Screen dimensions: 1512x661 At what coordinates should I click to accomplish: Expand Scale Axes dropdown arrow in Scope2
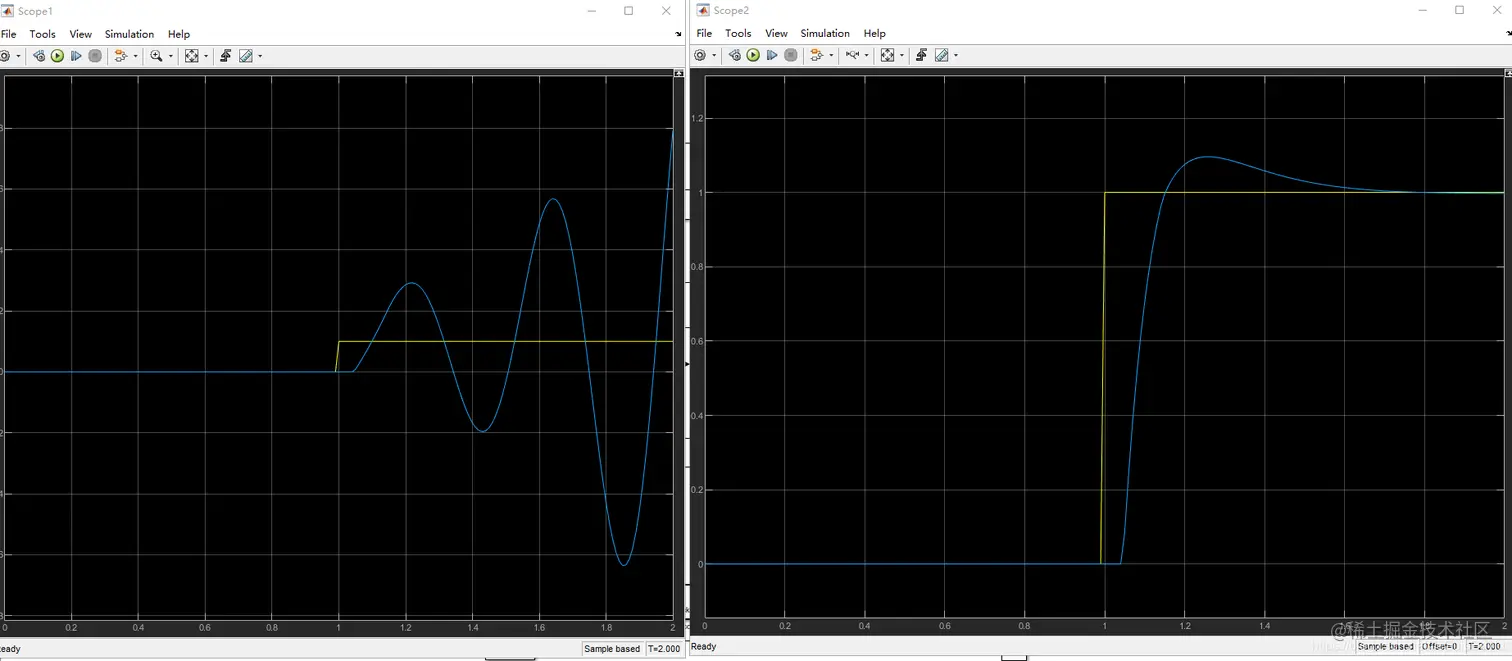click(x=902, y=55)
